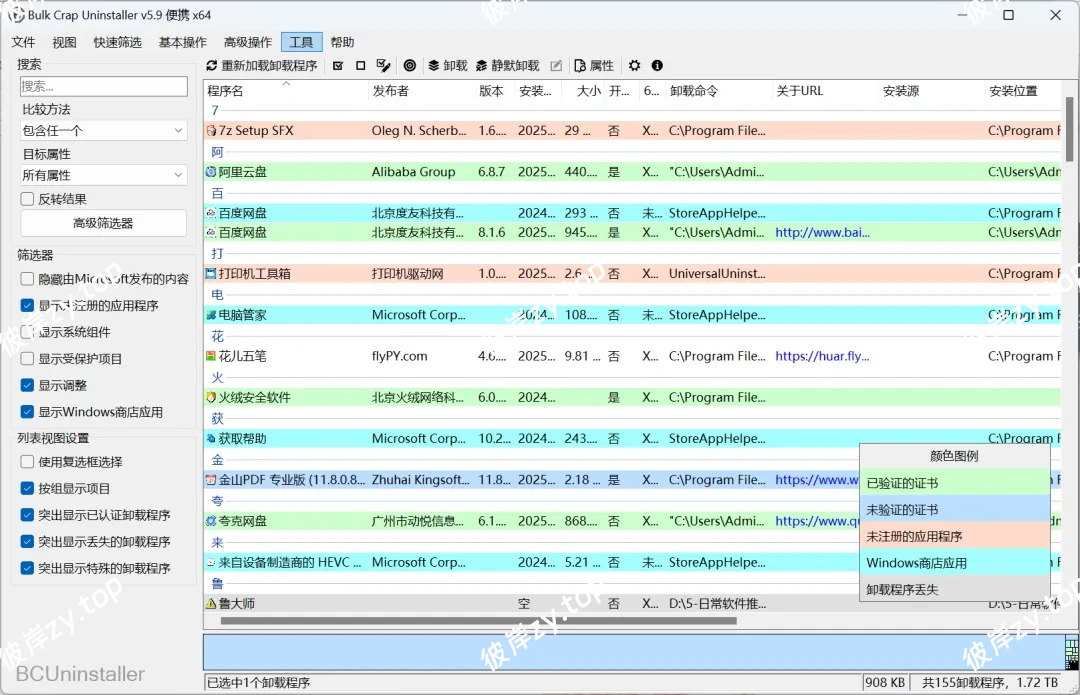
Task: Click the info (i) toolbar icon
Action: (x=657, y=65)
